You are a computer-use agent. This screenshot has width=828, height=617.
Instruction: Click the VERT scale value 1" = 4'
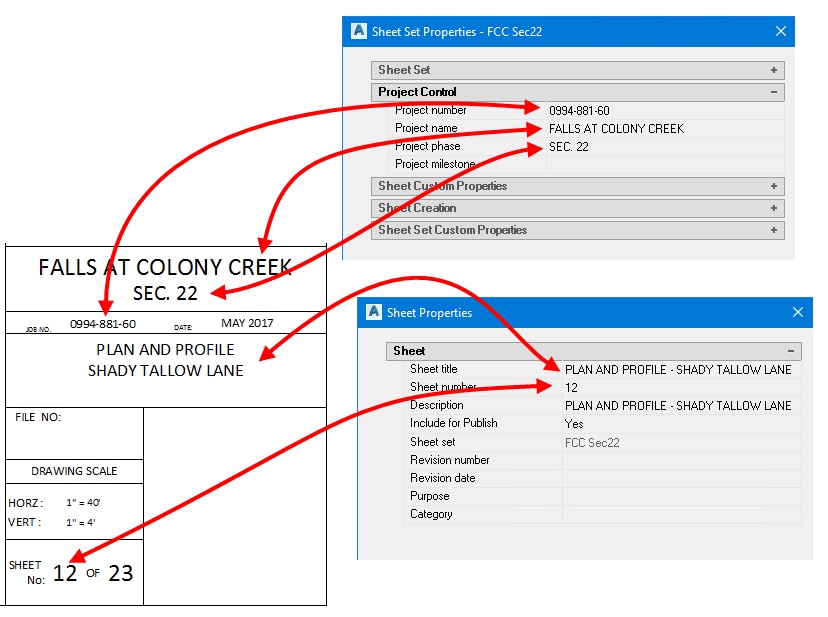pyautogui.click(x=81, y=522)
